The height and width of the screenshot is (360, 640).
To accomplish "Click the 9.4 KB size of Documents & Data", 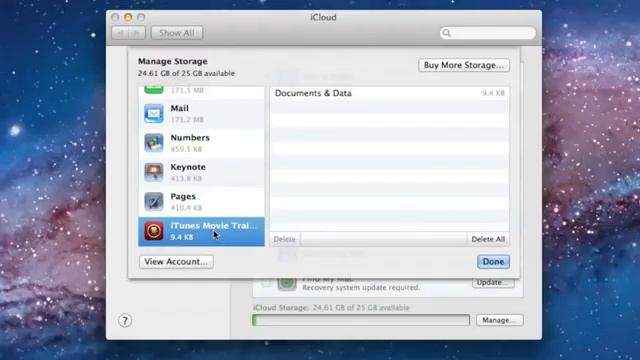I will (493, 93).
